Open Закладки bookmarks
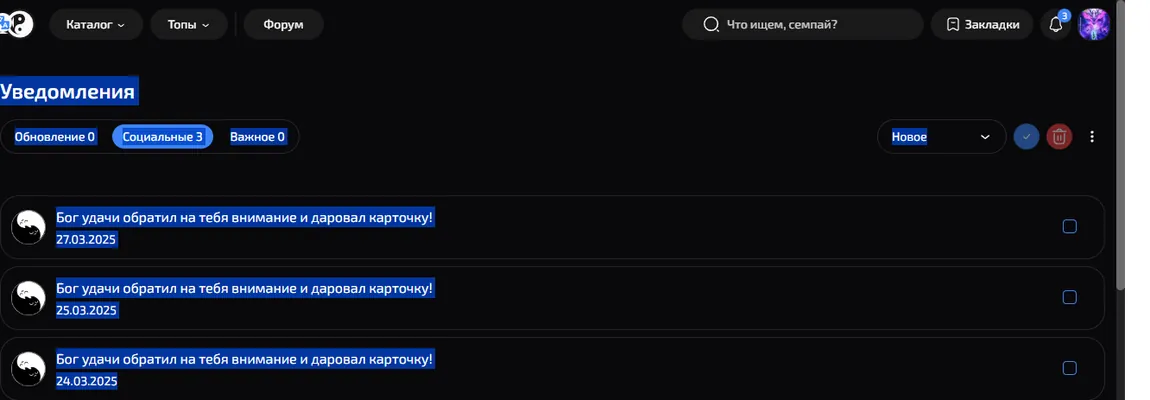The height and width of the screenshot is (400, 1150). (x=982, y=24)
